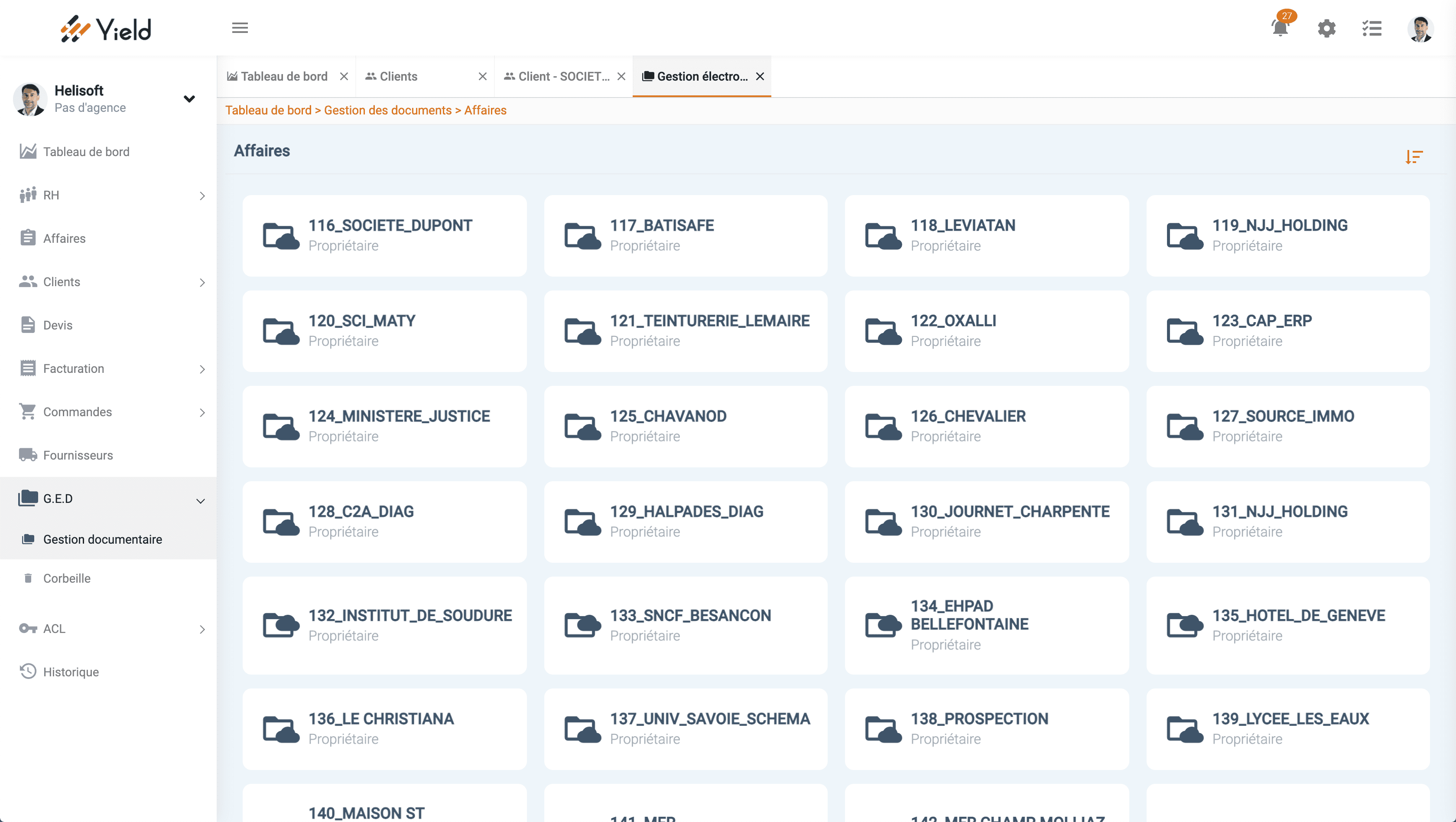Open the 120_SCI_MATY folder icon
Screen dimensions: 1456x822
(281, 331)
